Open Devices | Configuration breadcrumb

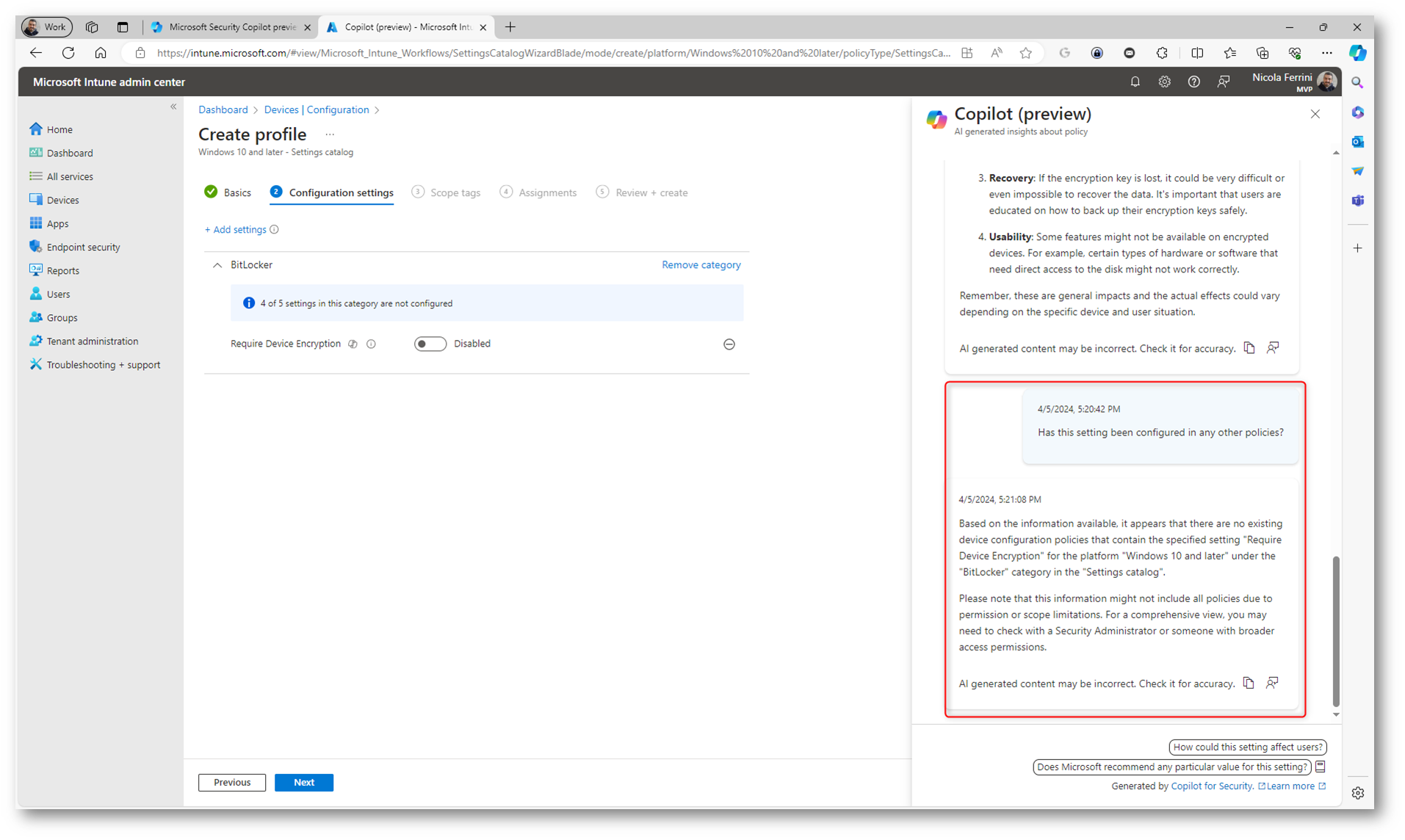(x=316, y=109)
